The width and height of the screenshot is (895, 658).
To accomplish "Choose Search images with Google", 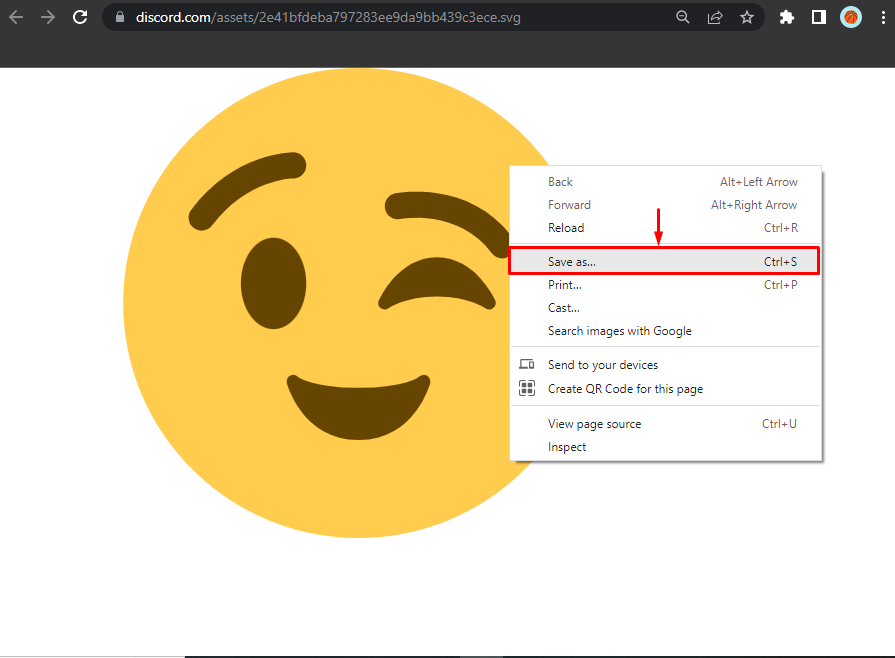I will 666,330.
